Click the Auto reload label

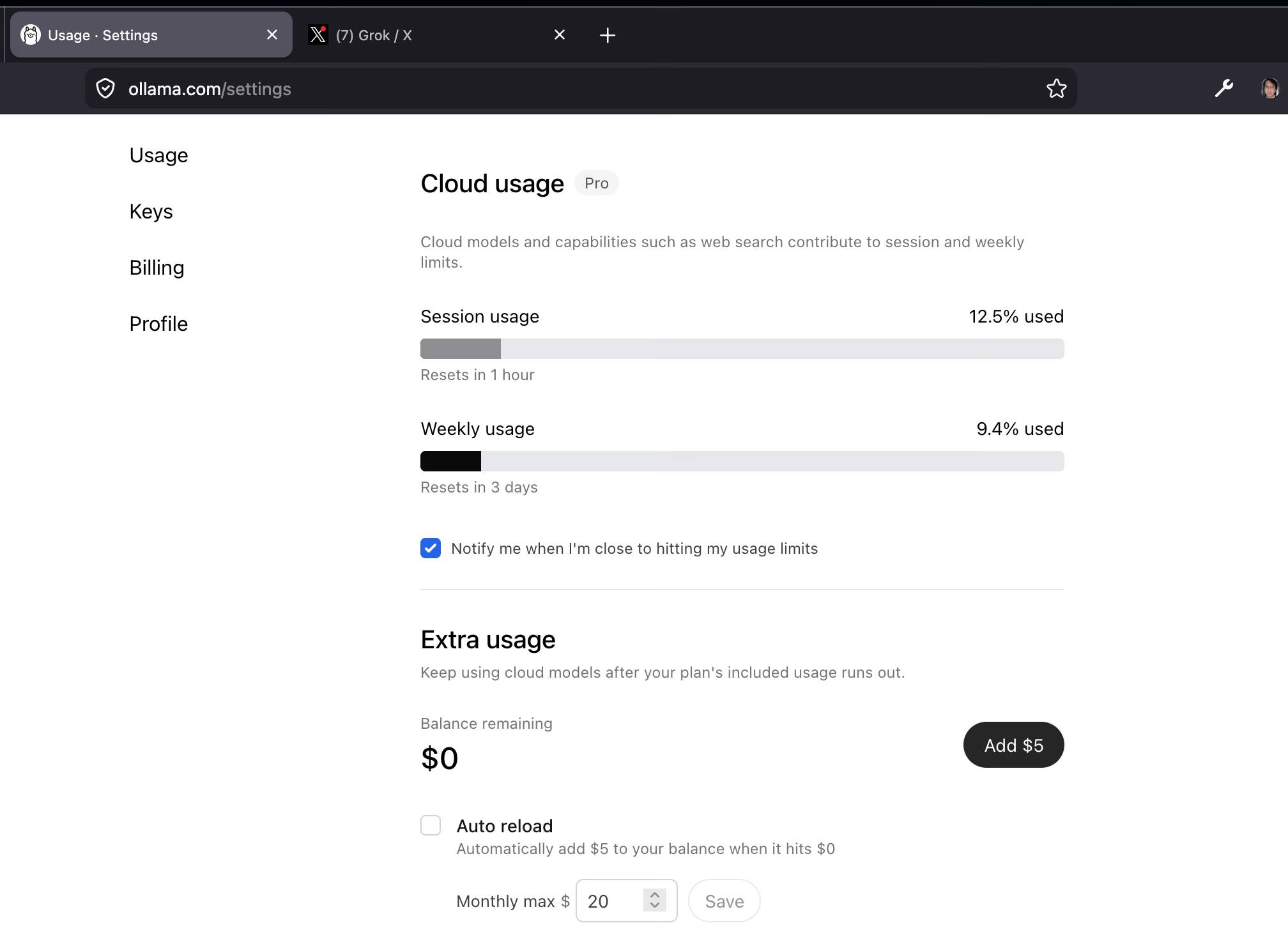click(x=505, y=826)
